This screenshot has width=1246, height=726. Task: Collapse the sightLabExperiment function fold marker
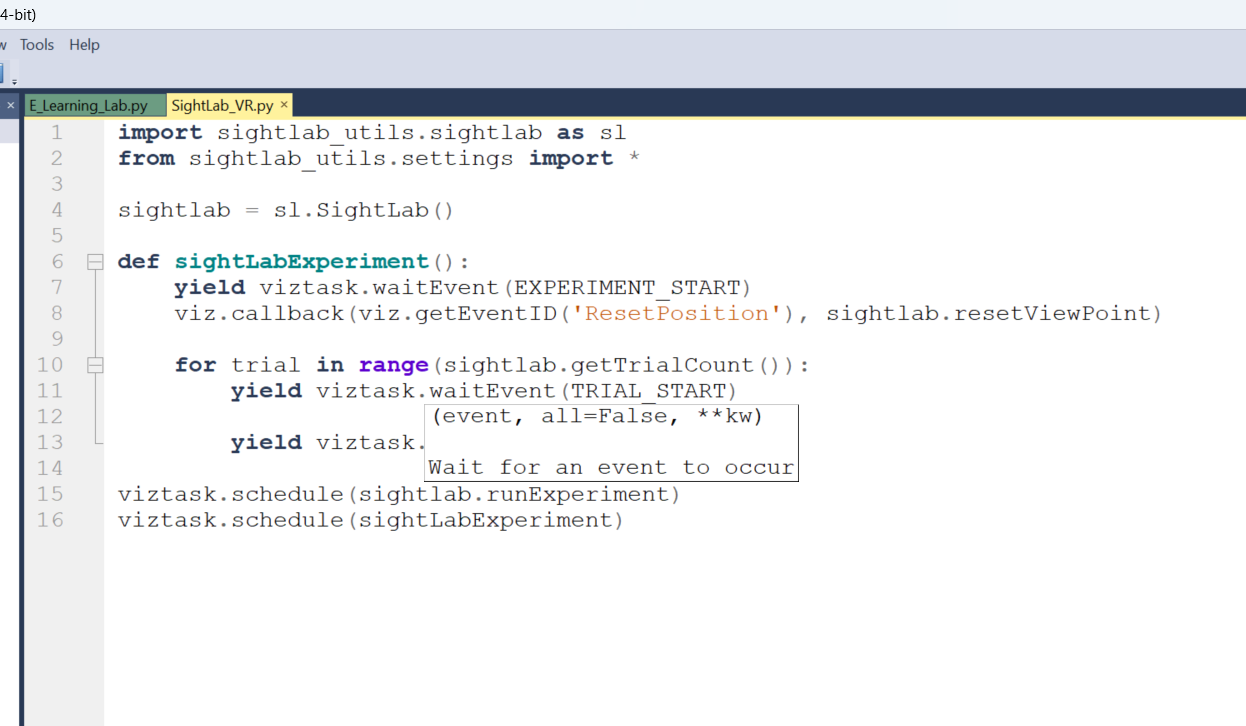point(95,262)
